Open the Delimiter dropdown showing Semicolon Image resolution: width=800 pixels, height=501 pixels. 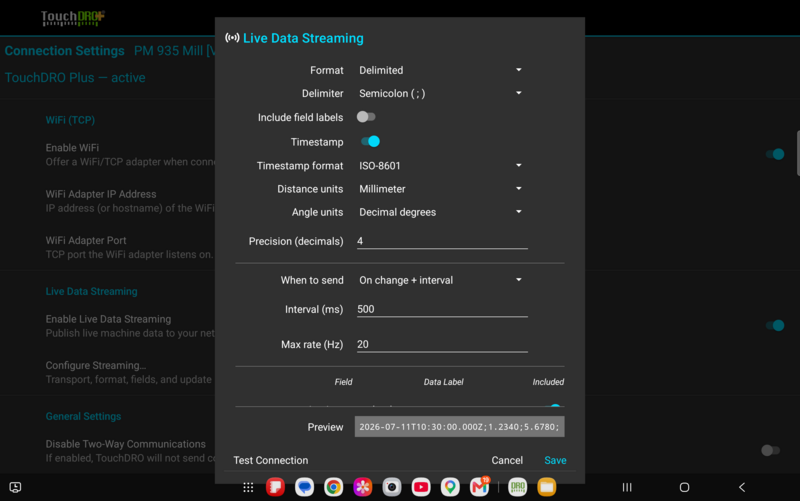point(441,93)
